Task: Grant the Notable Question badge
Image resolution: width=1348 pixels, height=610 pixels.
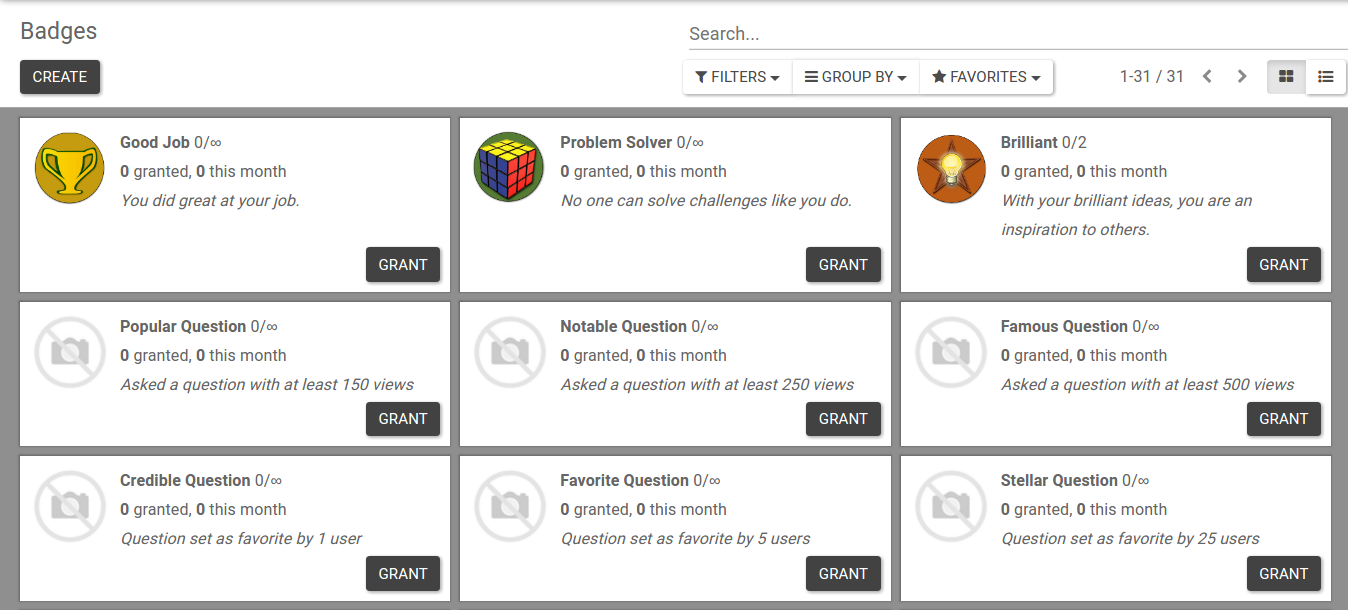Action: [x=843, y=419]
